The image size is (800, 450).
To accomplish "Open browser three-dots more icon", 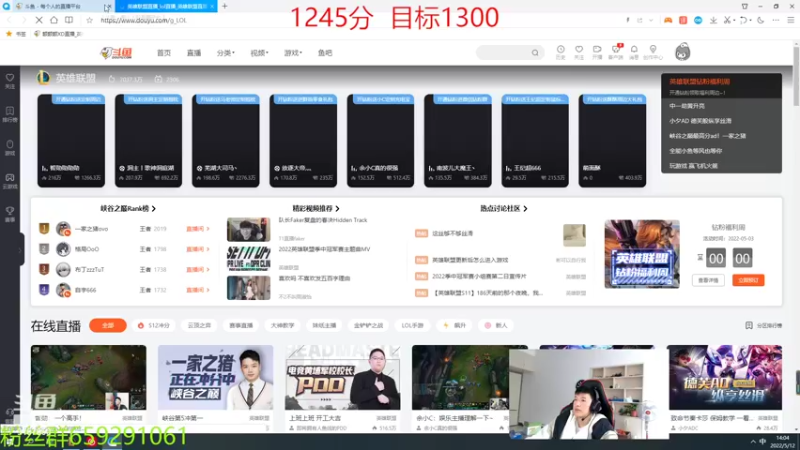I will [776, 20].
